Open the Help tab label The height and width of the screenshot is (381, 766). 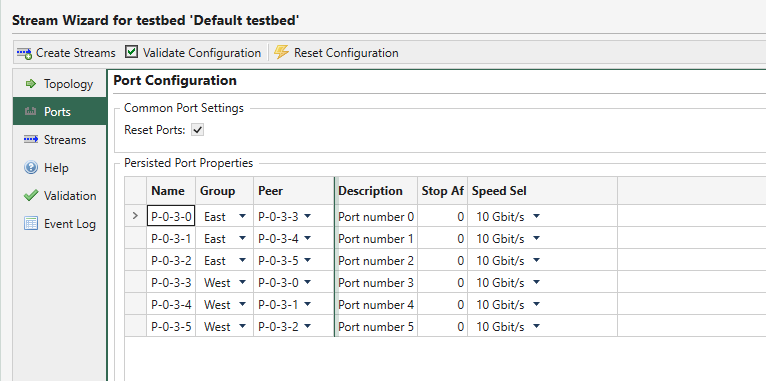click(x=56, y=168)
